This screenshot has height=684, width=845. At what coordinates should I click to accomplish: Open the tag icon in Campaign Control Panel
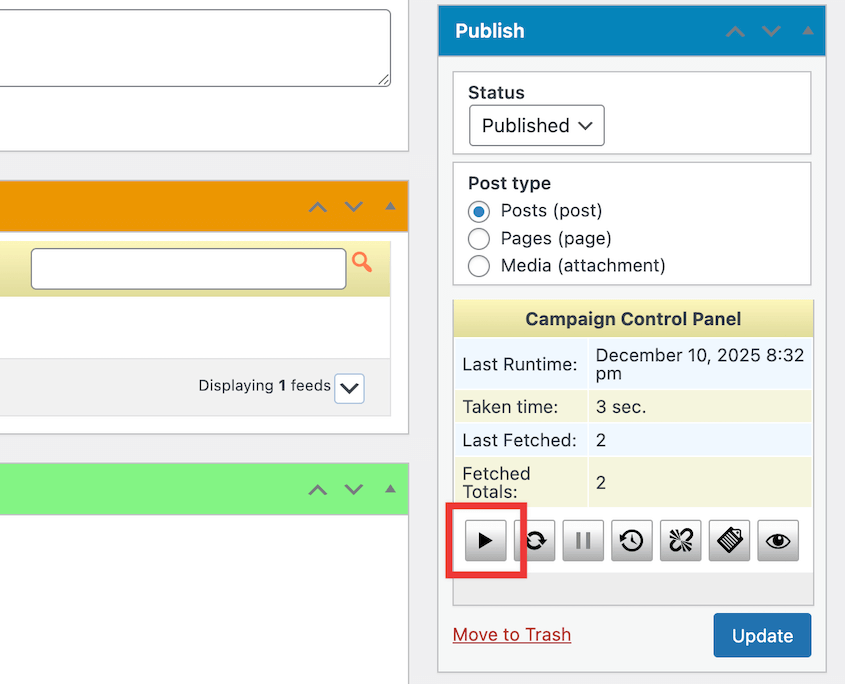point(728,540)
